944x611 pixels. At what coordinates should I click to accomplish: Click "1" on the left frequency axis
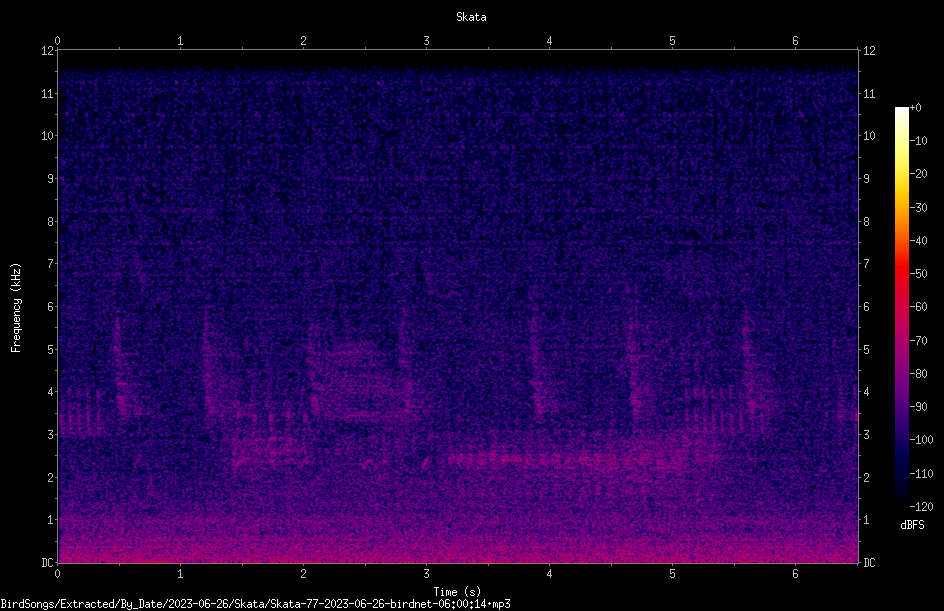pos(51,520)
